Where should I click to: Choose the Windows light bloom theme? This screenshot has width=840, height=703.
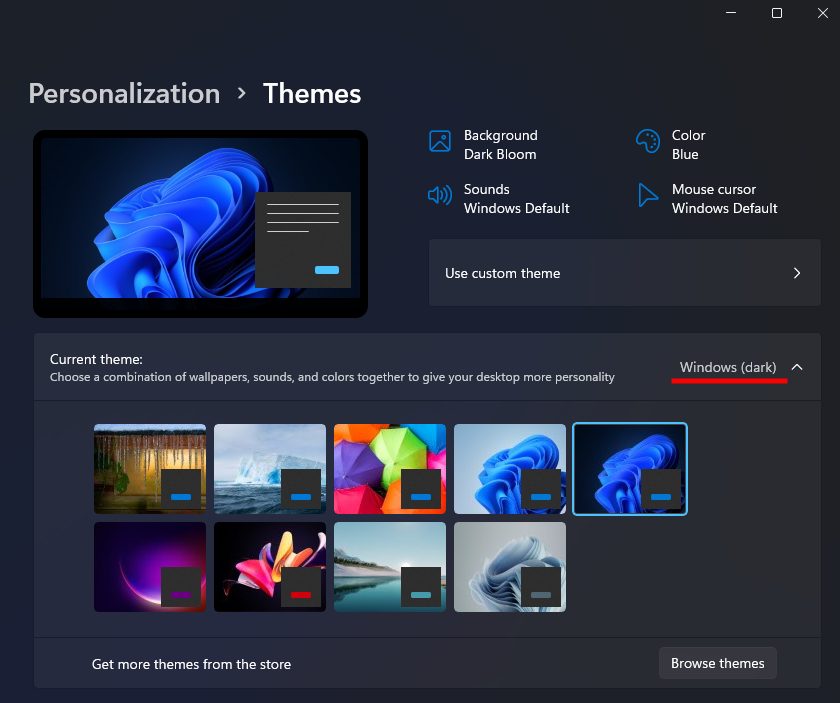510,469
